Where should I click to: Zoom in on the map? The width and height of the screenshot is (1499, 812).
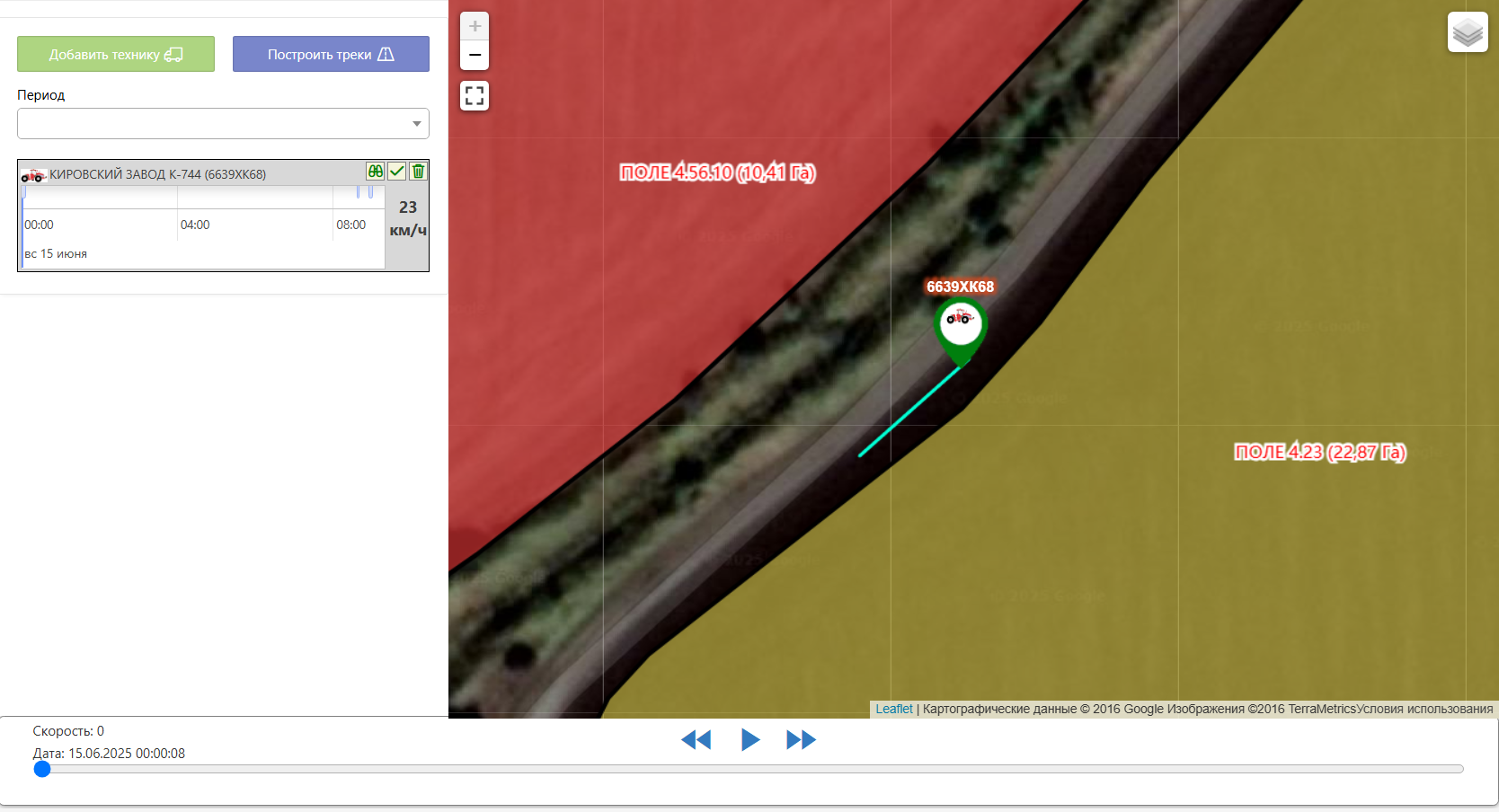(475, 26)
